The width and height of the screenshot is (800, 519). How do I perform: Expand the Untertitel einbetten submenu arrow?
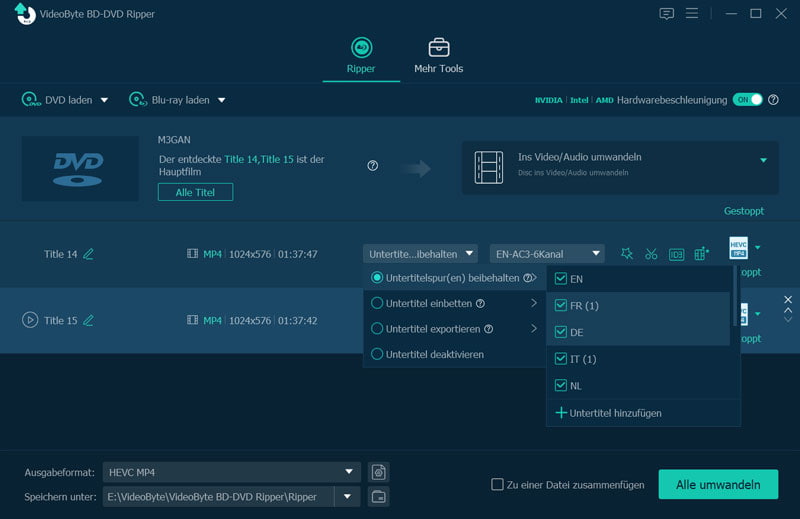click(534, 303)
